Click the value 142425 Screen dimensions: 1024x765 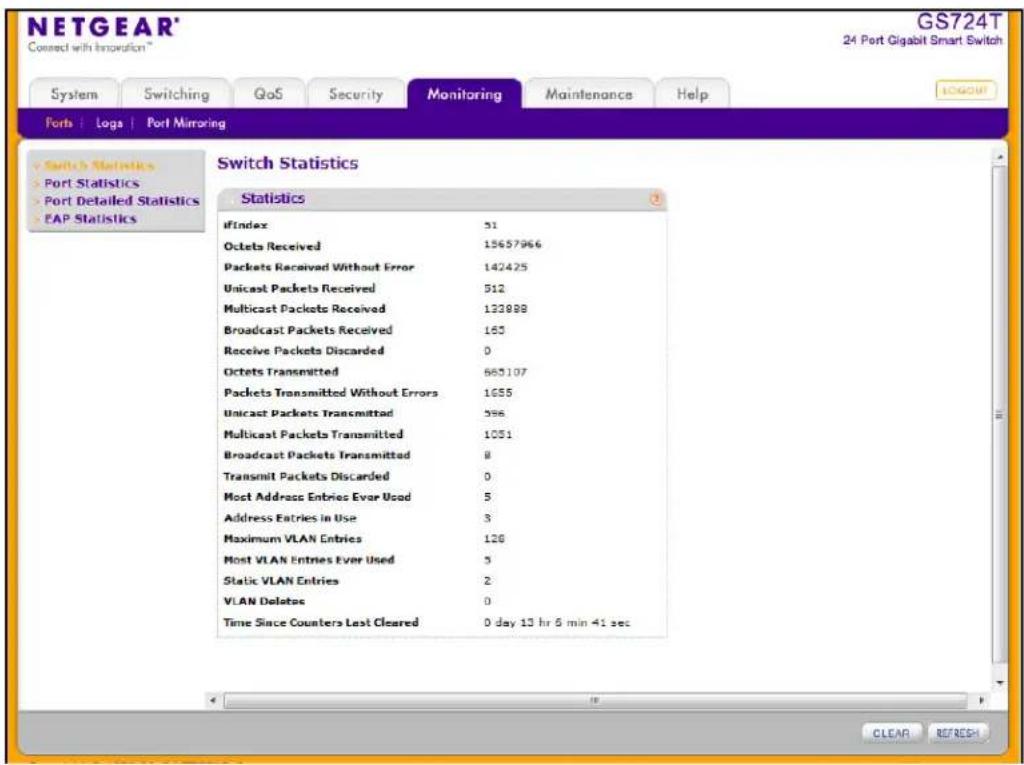click(x=505, y=267)
